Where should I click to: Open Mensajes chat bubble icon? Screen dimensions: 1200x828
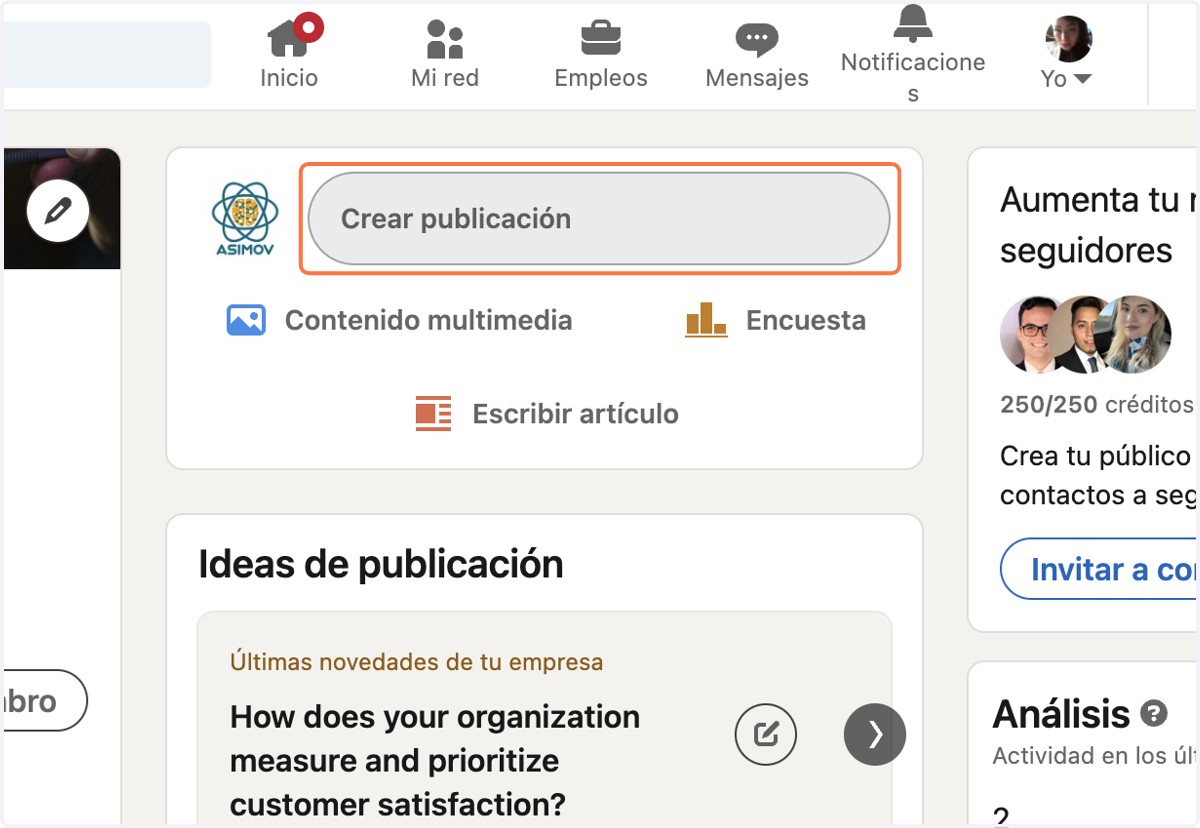pos(757,39)
